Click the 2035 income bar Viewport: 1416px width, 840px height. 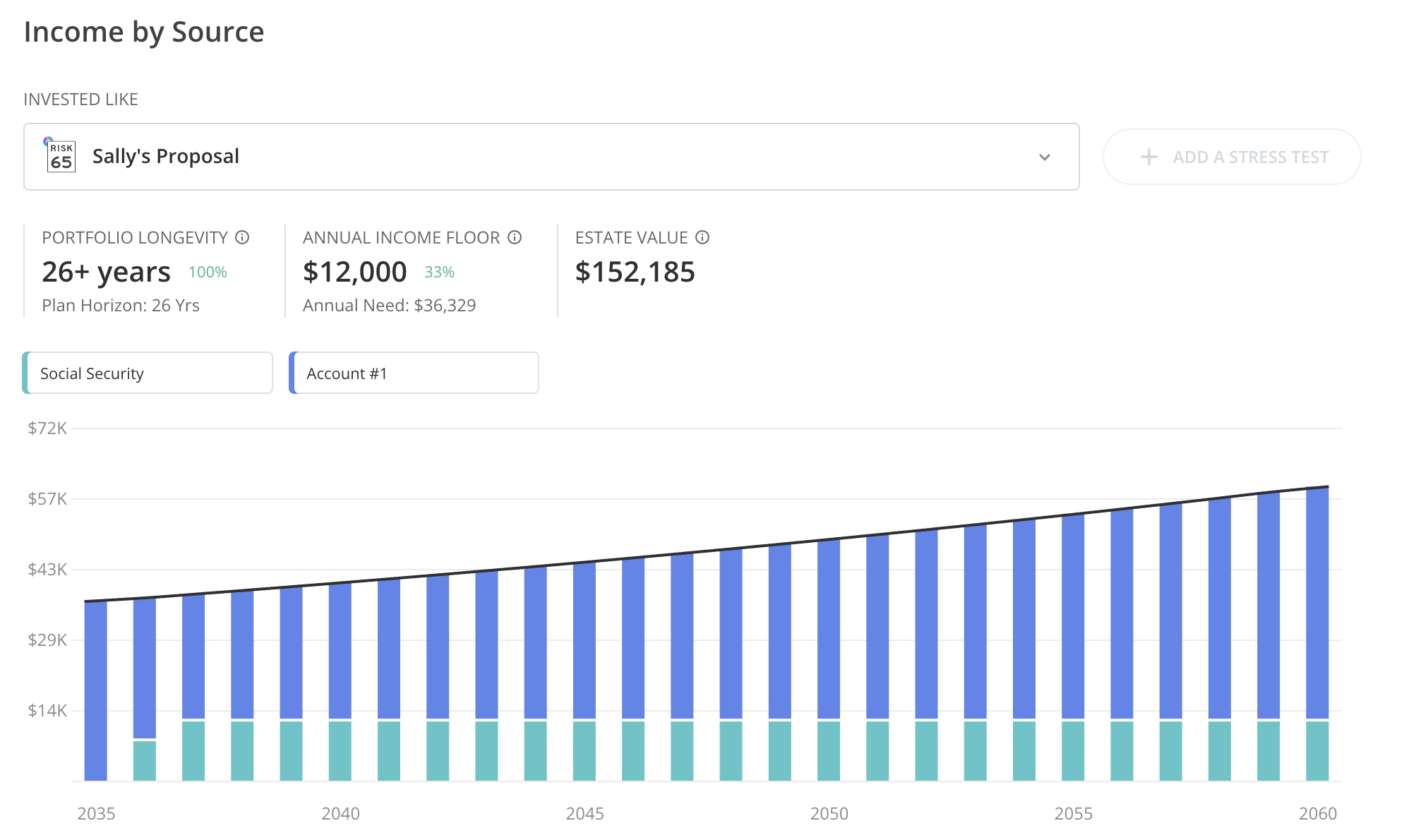(x=96, y=691)
